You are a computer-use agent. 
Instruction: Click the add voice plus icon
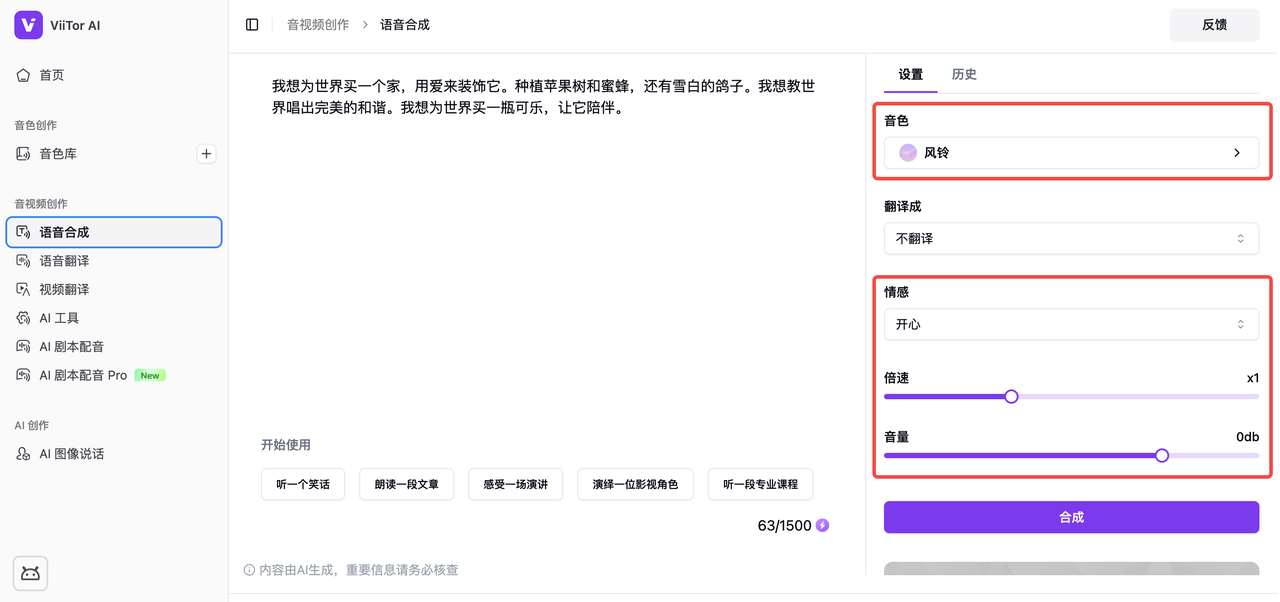(x=206, y=154)
